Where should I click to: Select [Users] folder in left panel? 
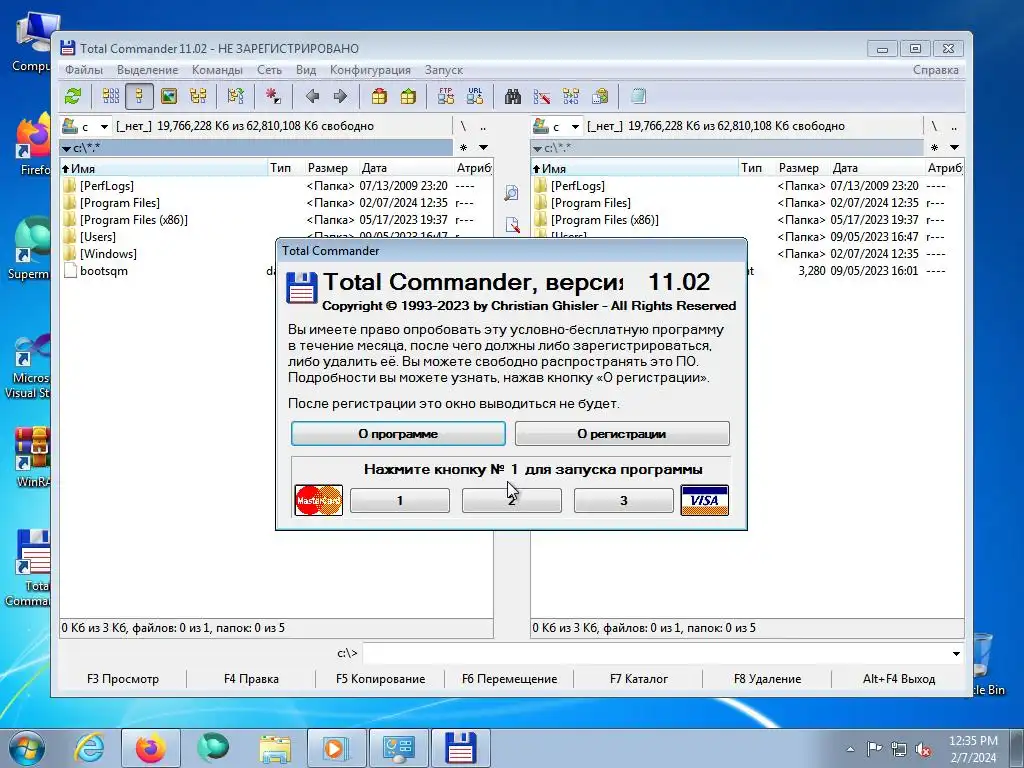pos(98,237)
